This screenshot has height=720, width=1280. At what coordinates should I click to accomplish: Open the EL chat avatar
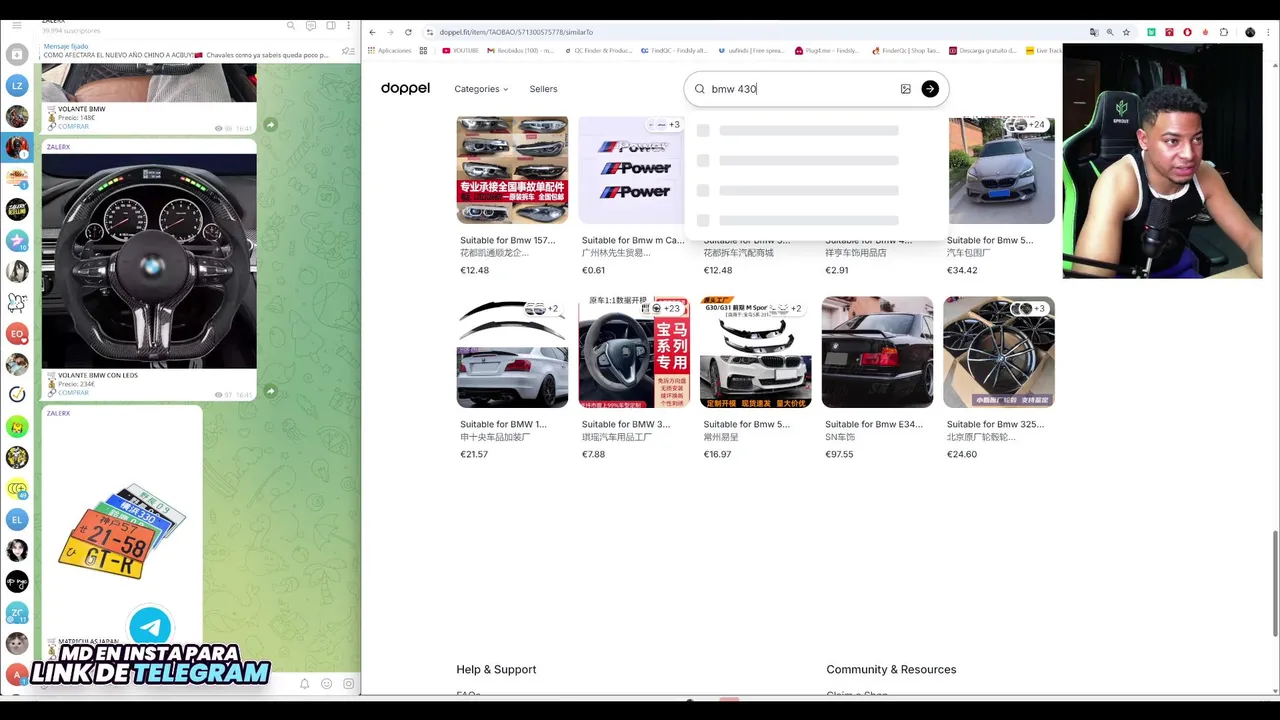pos(17,519)
